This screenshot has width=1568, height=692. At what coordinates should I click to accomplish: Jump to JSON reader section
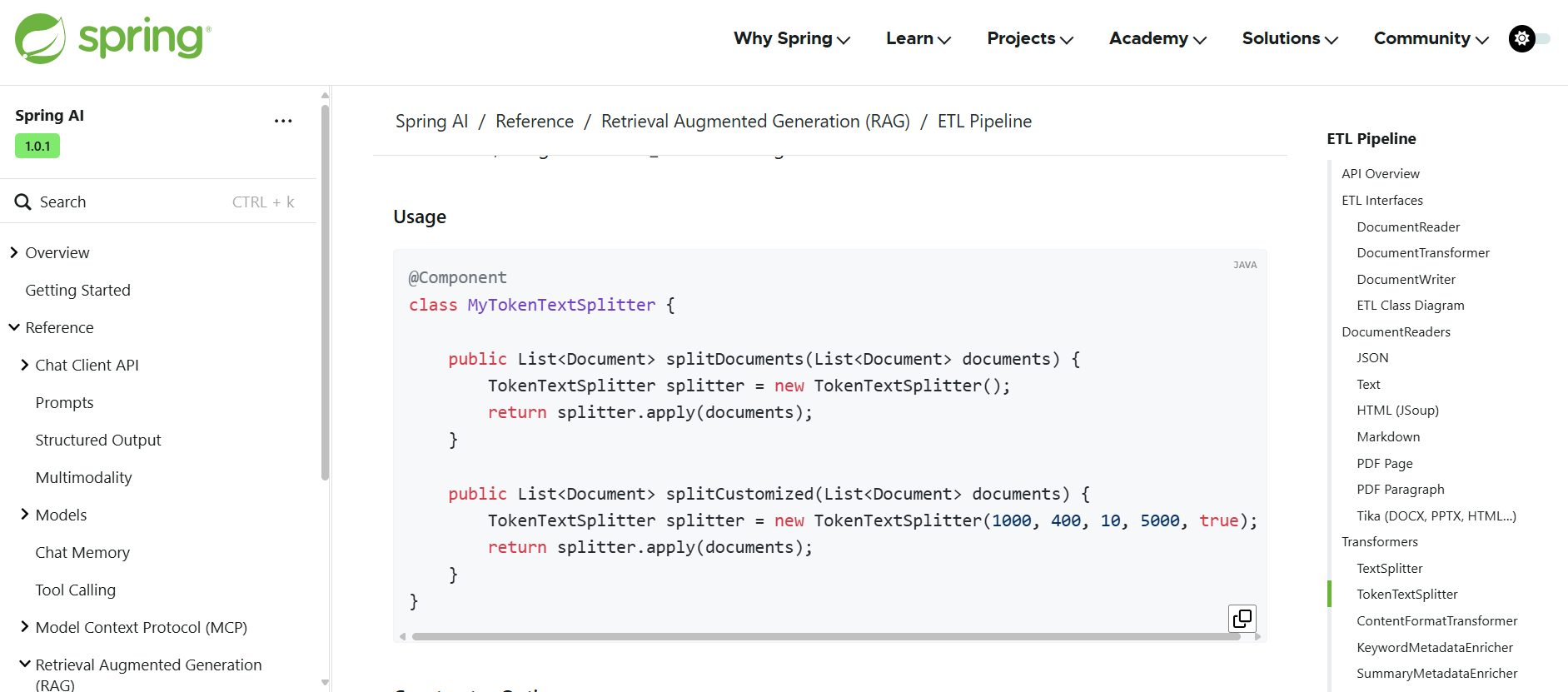coord(1372,357)
